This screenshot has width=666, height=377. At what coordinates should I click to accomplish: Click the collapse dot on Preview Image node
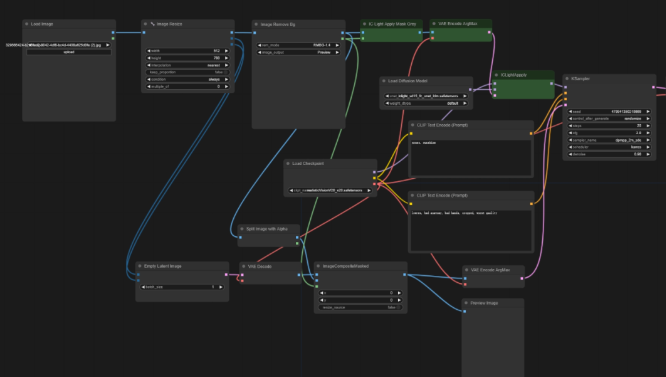pos(466,303)
